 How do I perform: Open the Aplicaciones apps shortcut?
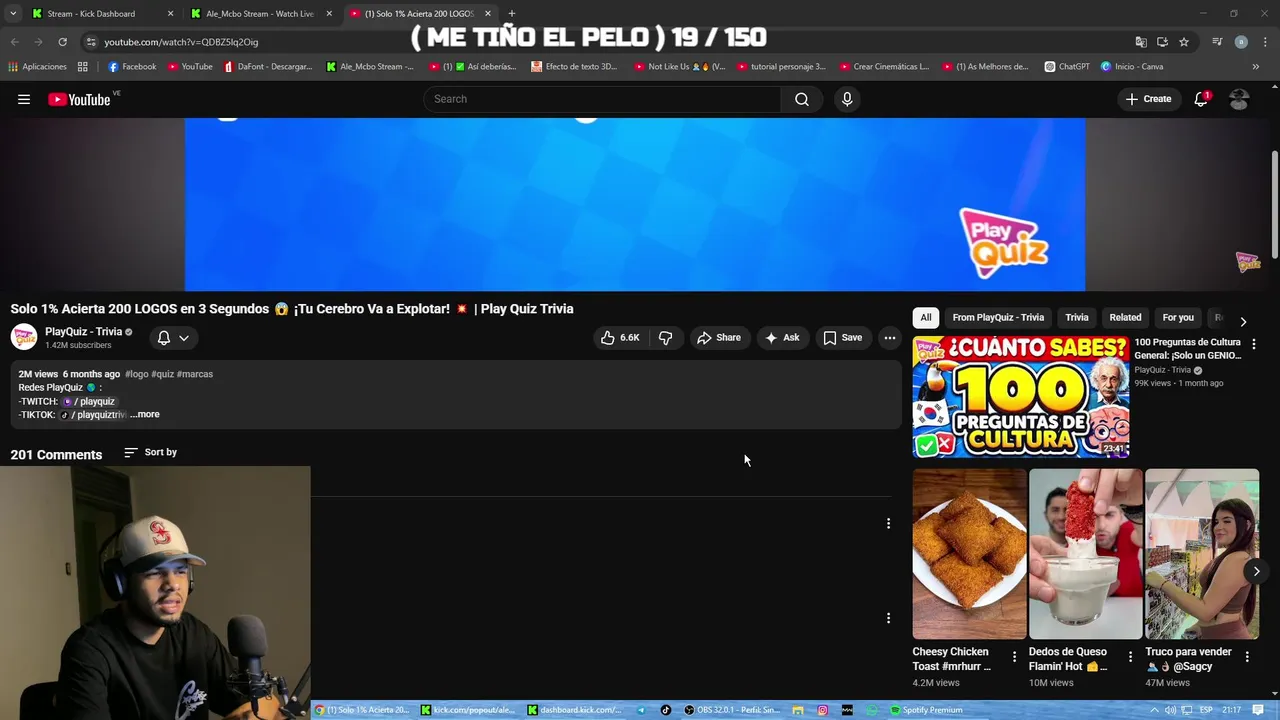(x=37, y=67)
